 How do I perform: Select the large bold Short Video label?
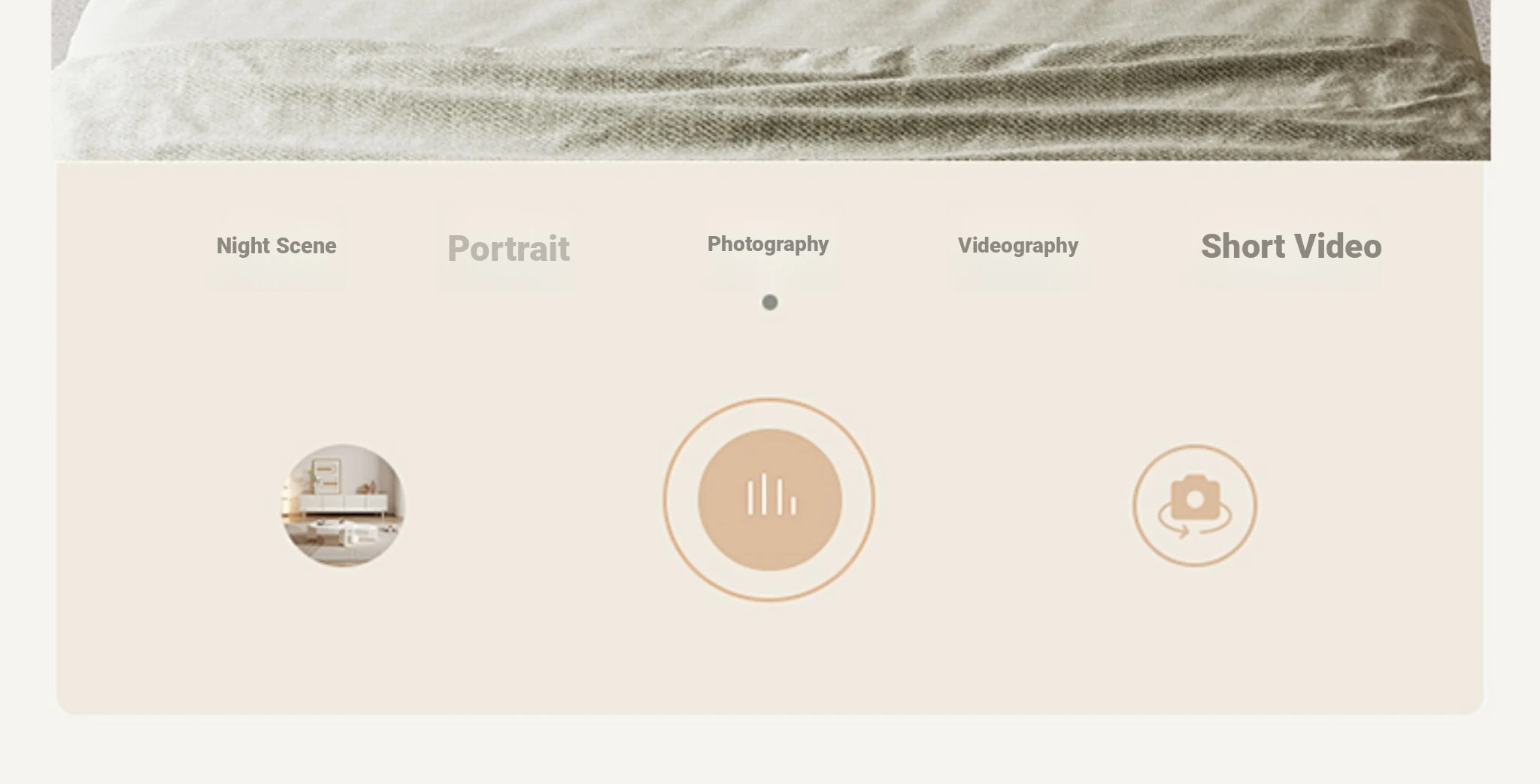tap(1291, 247)
